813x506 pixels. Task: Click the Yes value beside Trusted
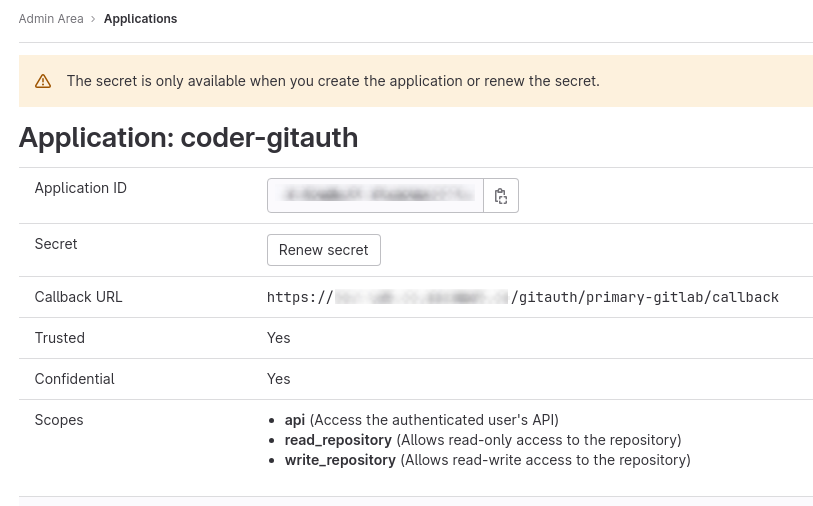point(279,338)
